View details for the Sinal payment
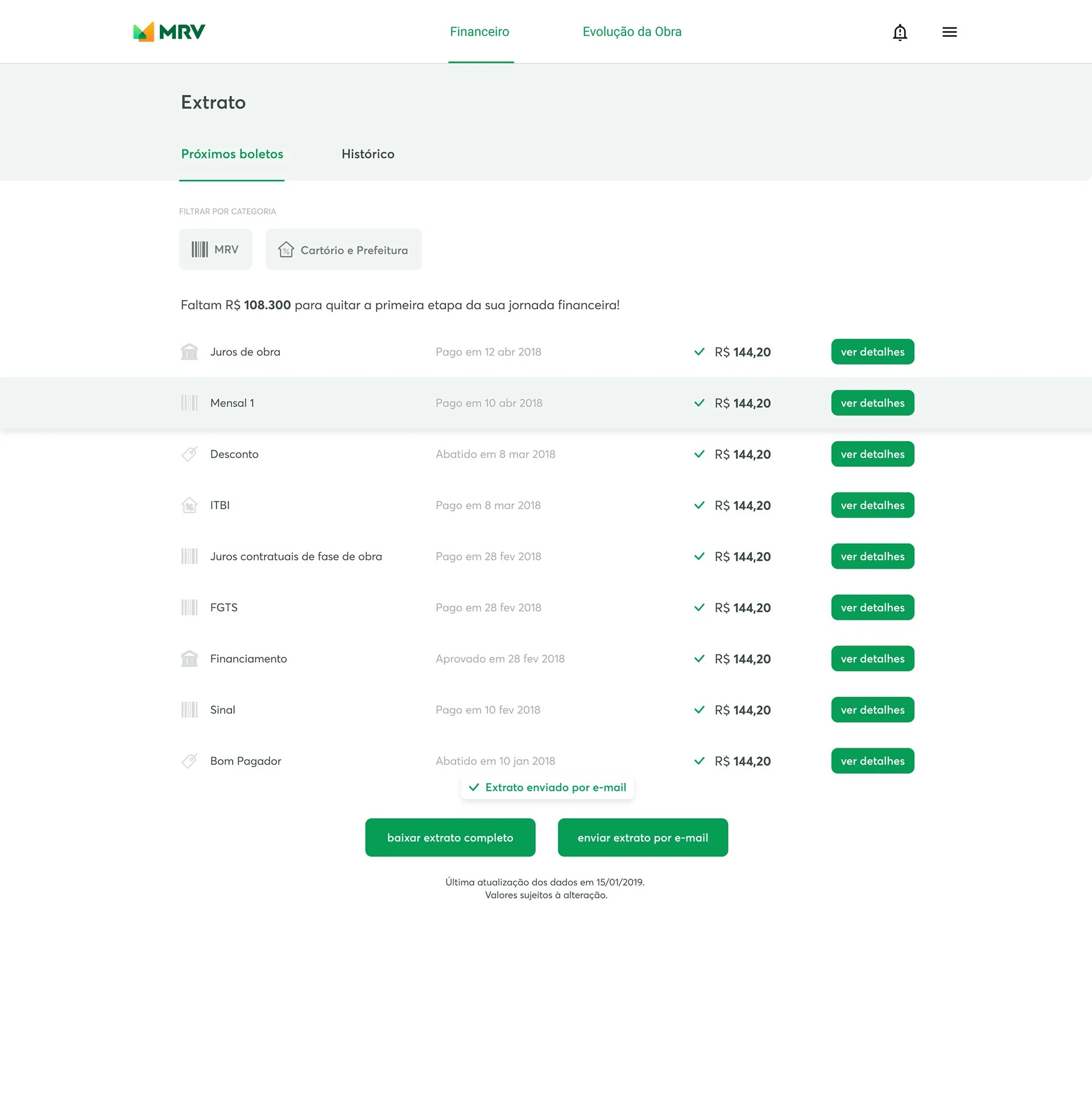The height and width of the screenshot is (1114, 1092). [x=872, y=709]
